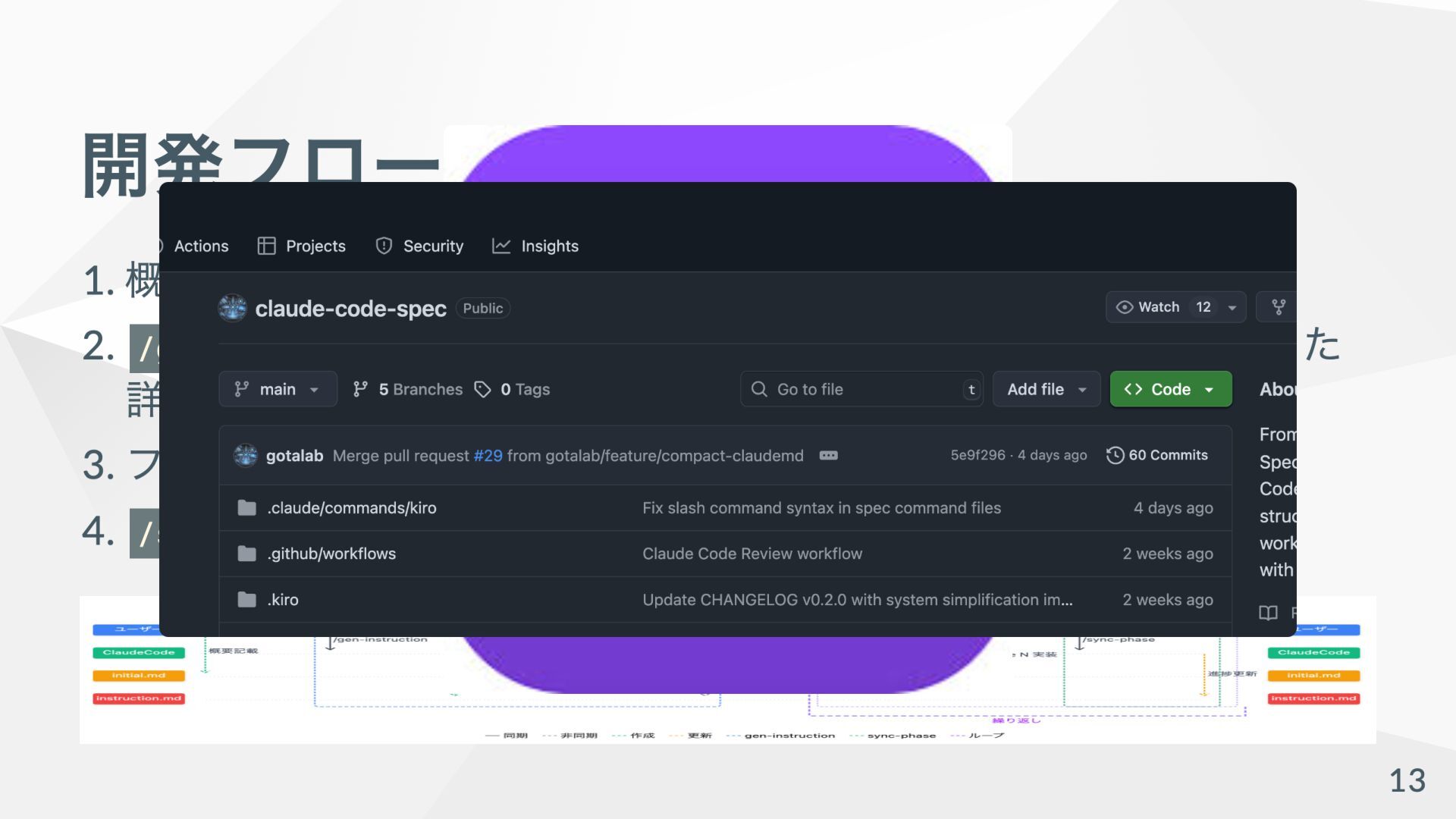Open the 60 Commits history link
The width and height of the screenshot is (1456, 819).
1157,455
